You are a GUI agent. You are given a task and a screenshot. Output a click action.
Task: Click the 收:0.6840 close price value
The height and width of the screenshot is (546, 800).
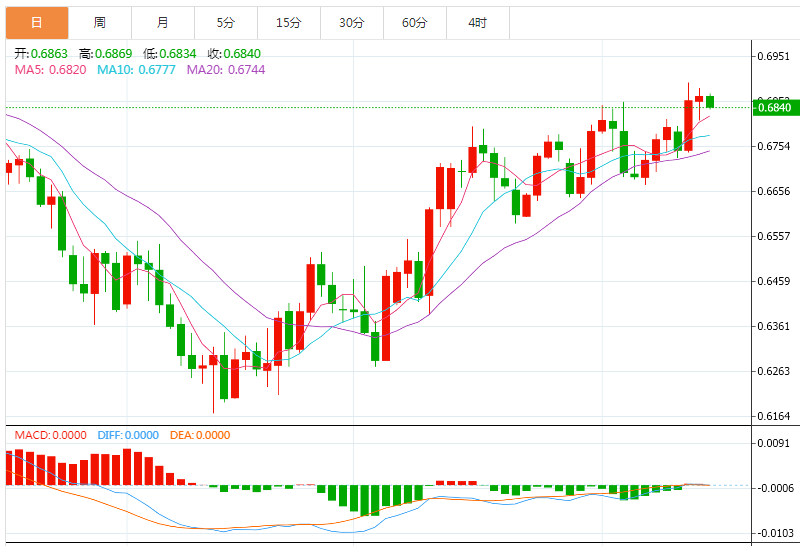(x=234, y=54)
